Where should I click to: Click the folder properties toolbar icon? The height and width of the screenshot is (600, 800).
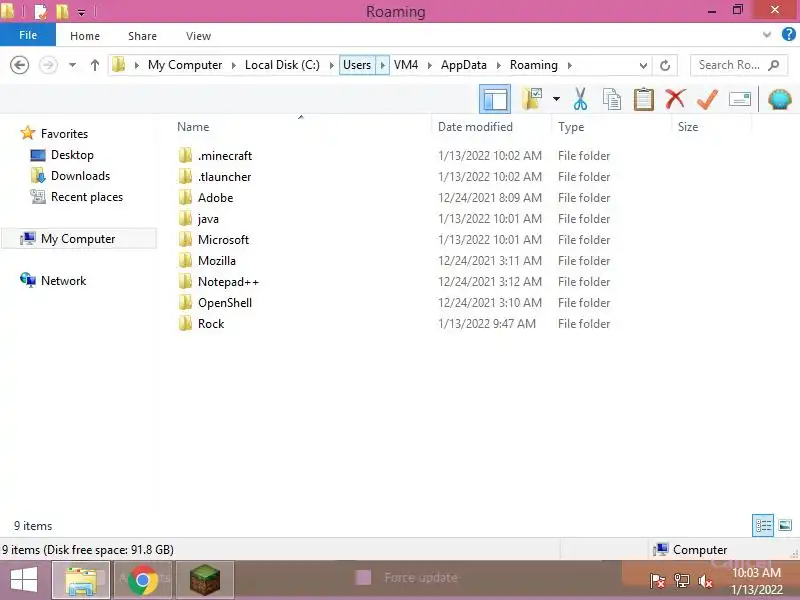(532, 99)
